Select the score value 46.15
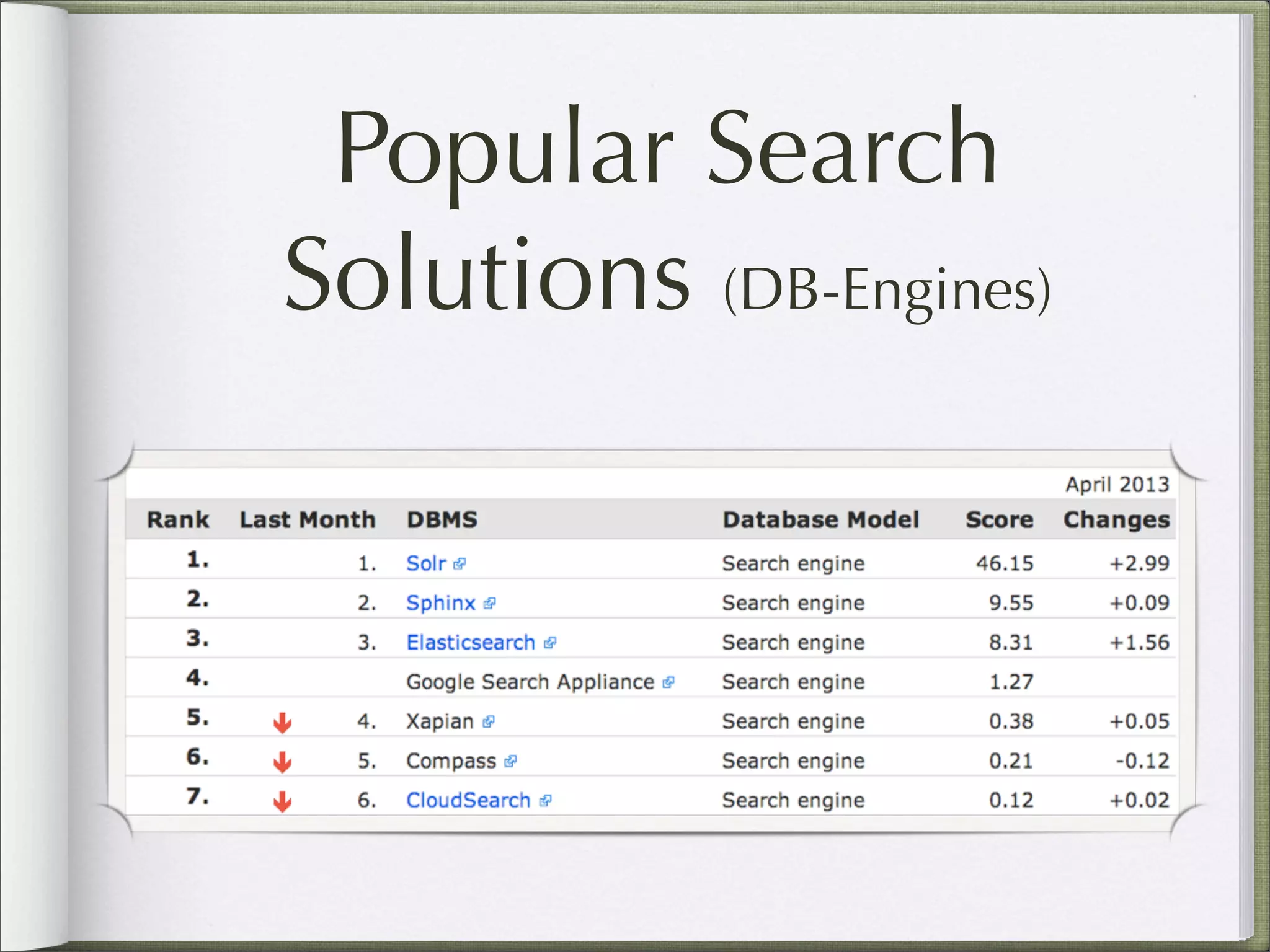 point(1005,563)
